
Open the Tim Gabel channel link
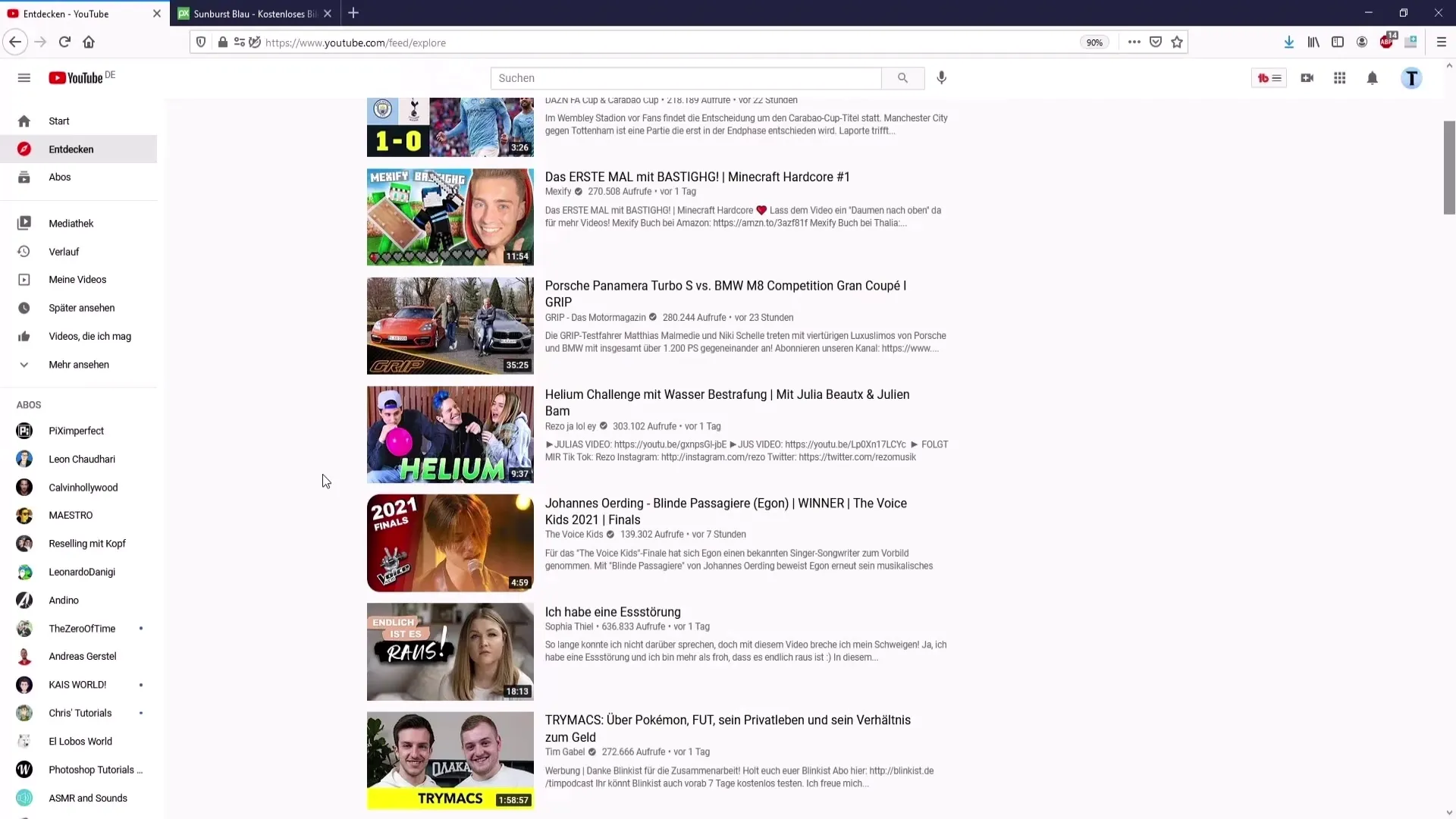(x=565, y=752)
